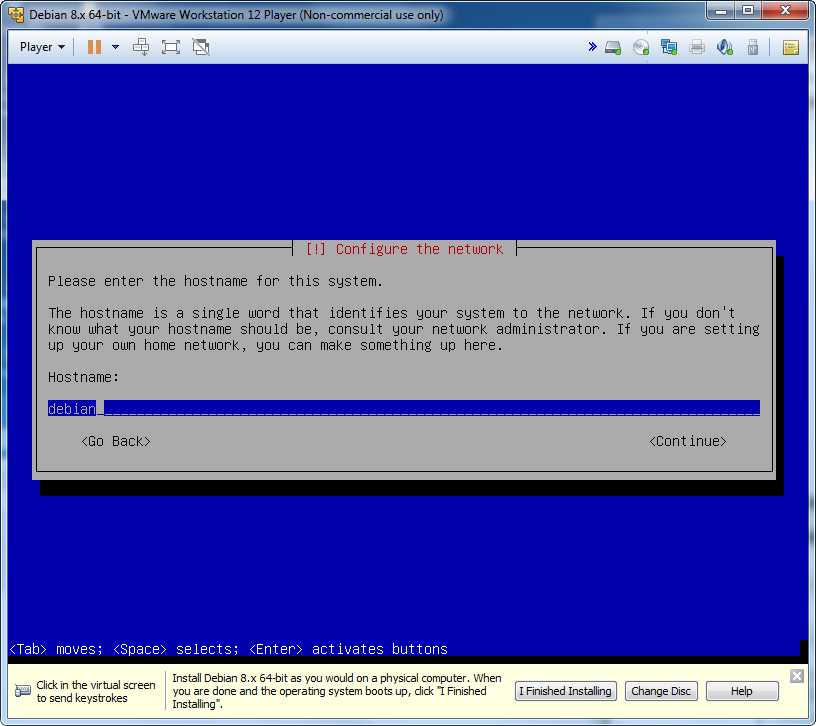Open the message log notes icon
The width and height of the screenshot is (816, 726).
(x=791, y=47)
